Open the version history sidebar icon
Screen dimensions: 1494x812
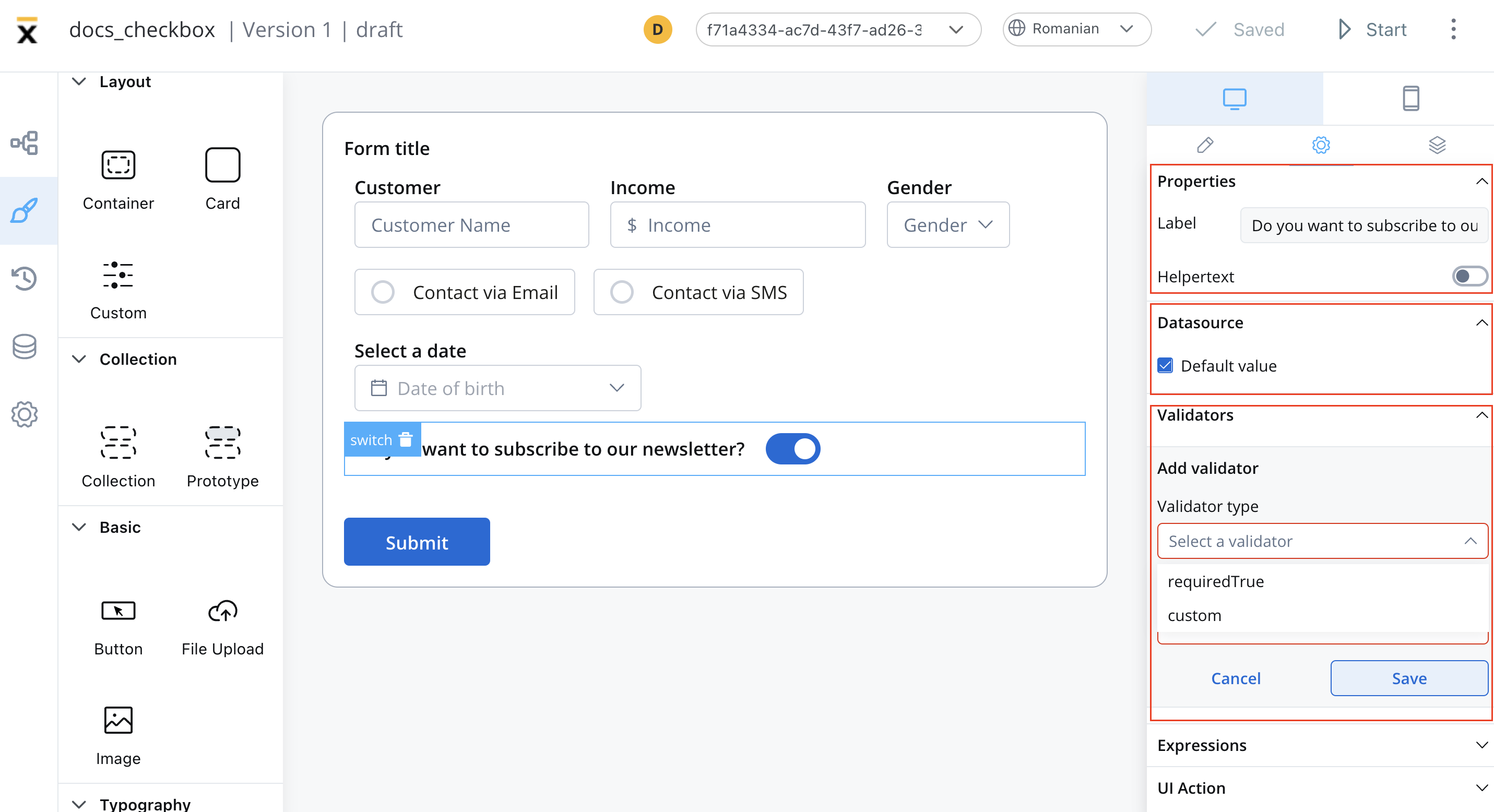click(25, 278)
